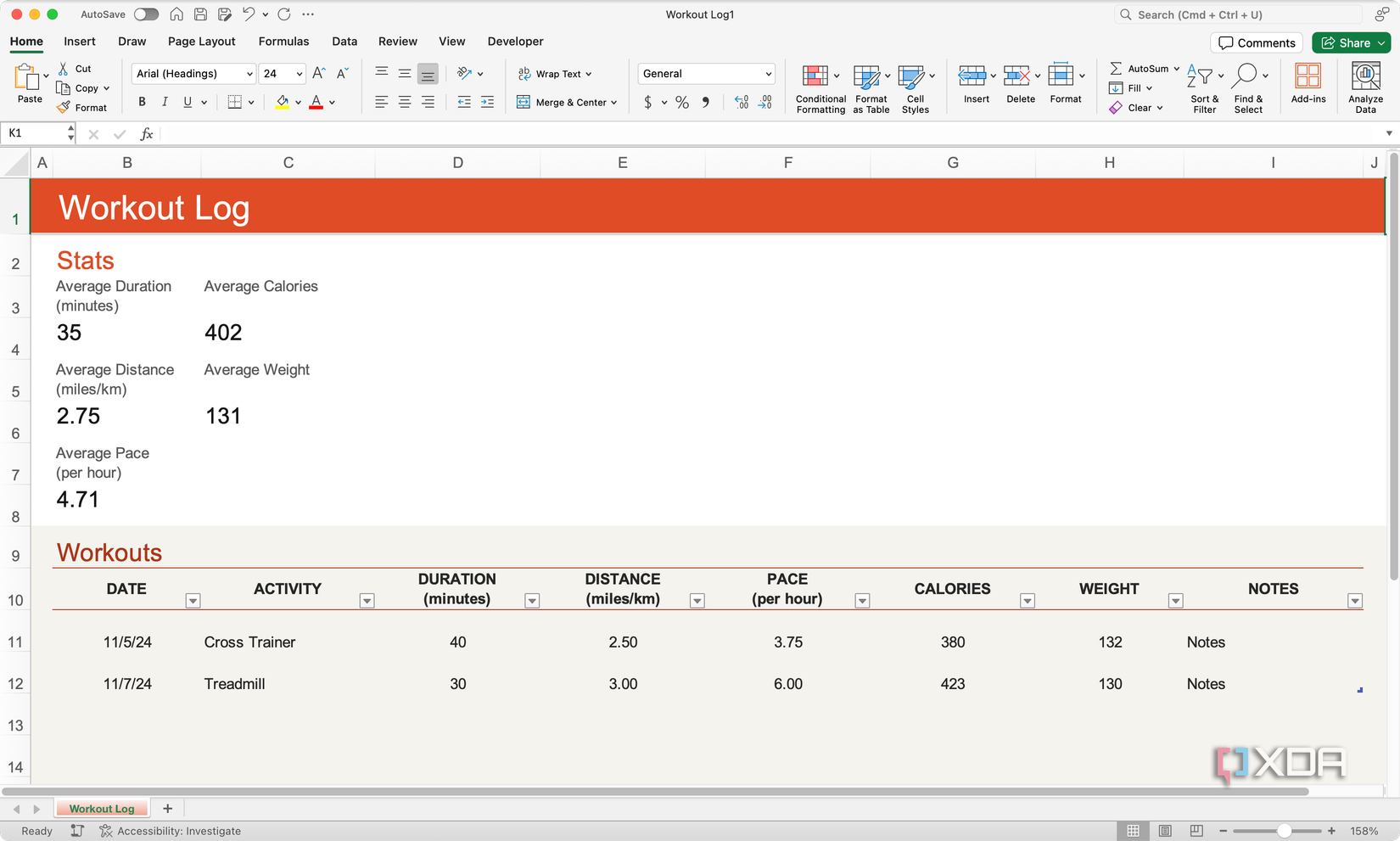Apply Italic formatting
This screenshot has width=1400, height=841.
click(x=165, y=102)
